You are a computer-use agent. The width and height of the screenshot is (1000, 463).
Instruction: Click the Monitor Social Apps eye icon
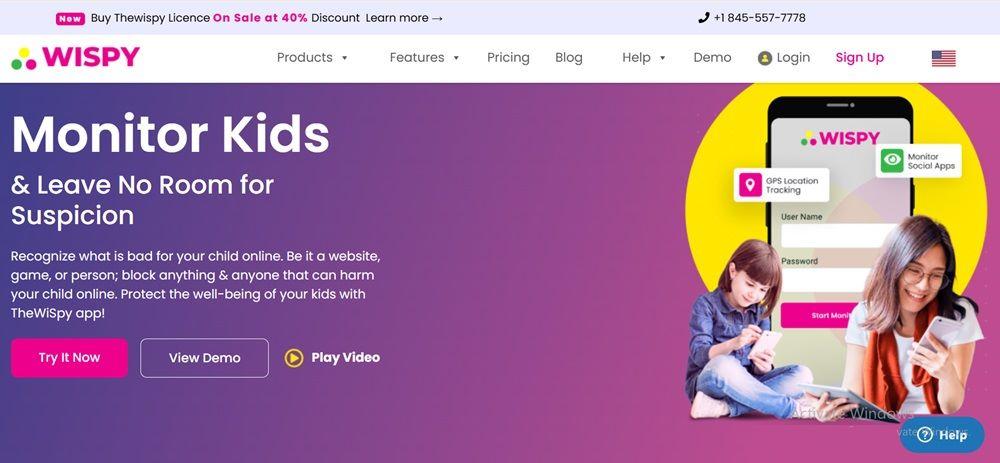[x=892, y=161]
